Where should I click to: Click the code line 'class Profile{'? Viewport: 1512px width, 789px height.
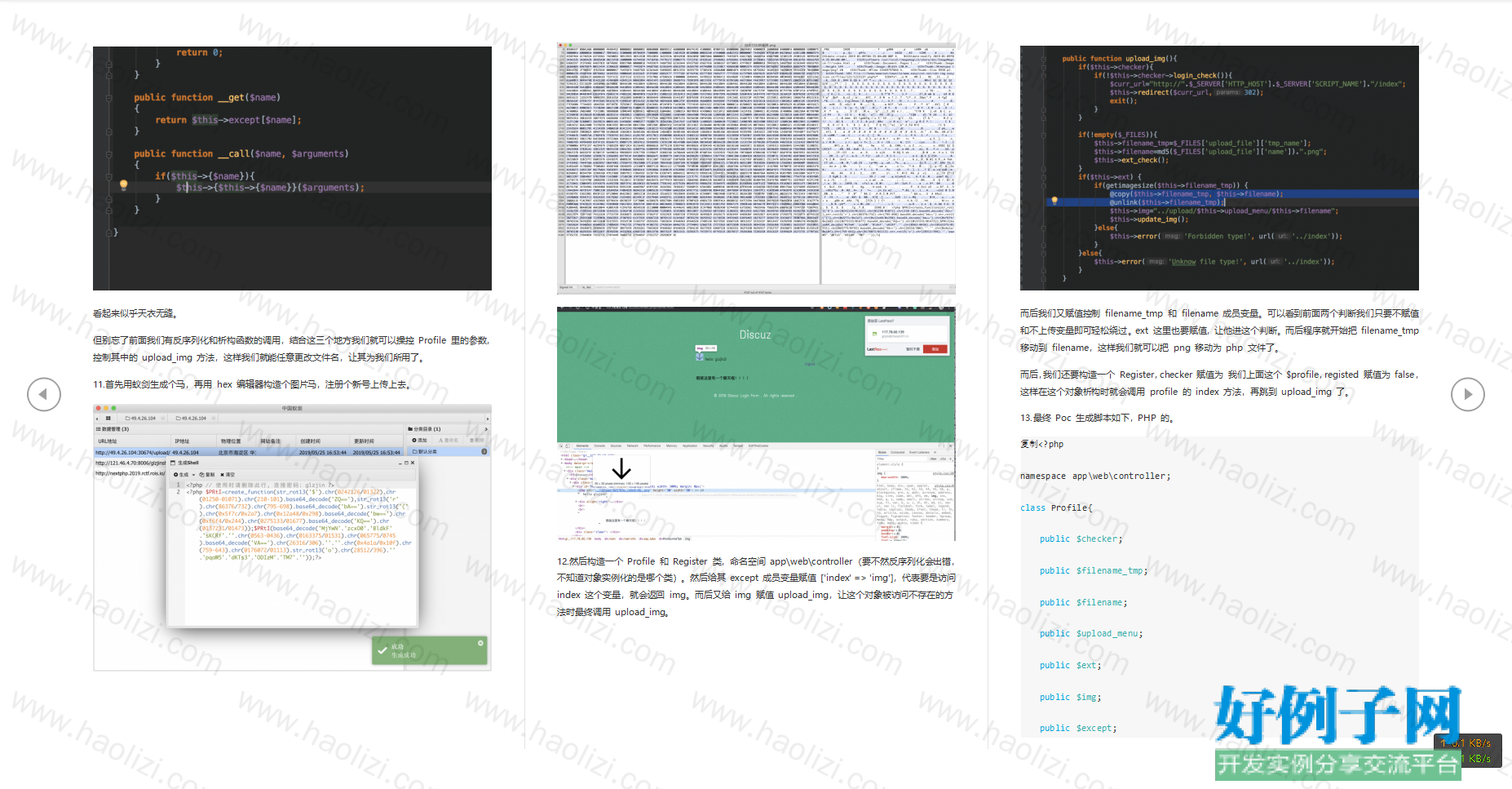pos(1056,508)
